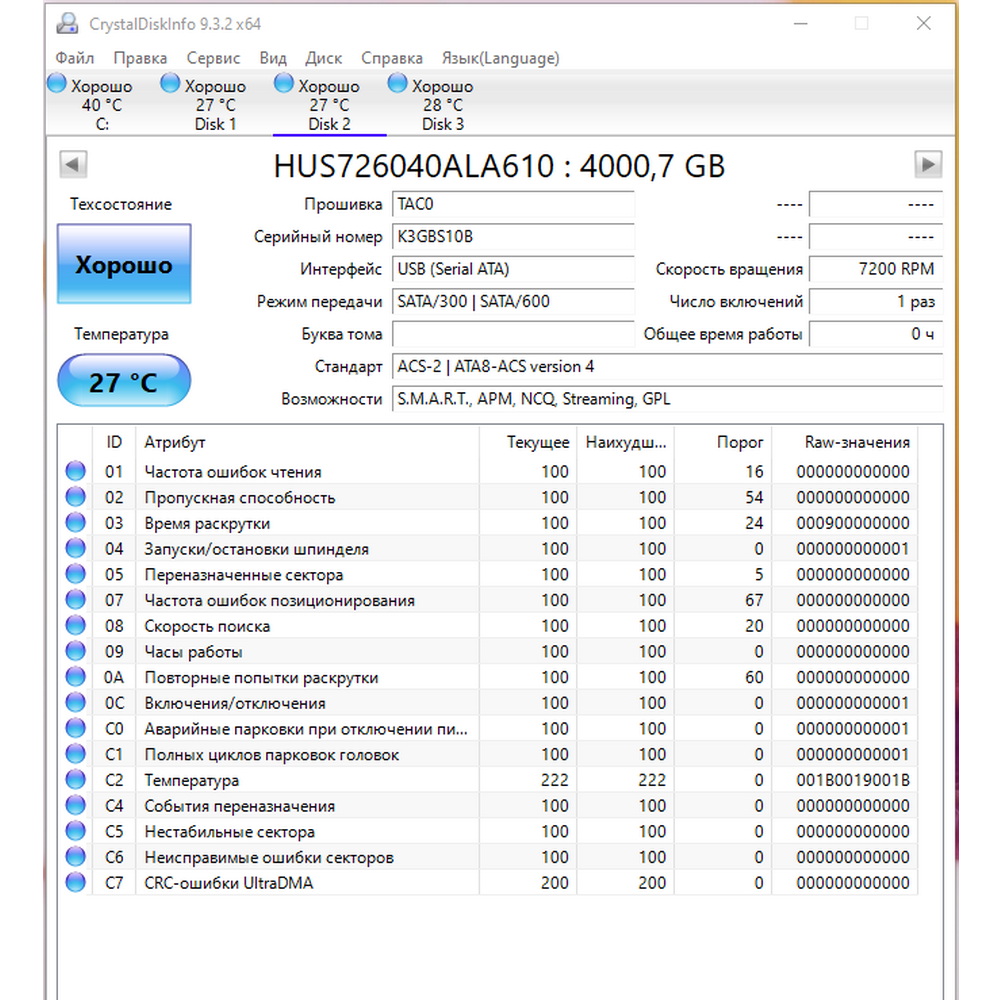Image resolution: width=1000 pixels, height=1000 pixels.
Task: Click the Хорошо health status button
Action: click(124, 263)
